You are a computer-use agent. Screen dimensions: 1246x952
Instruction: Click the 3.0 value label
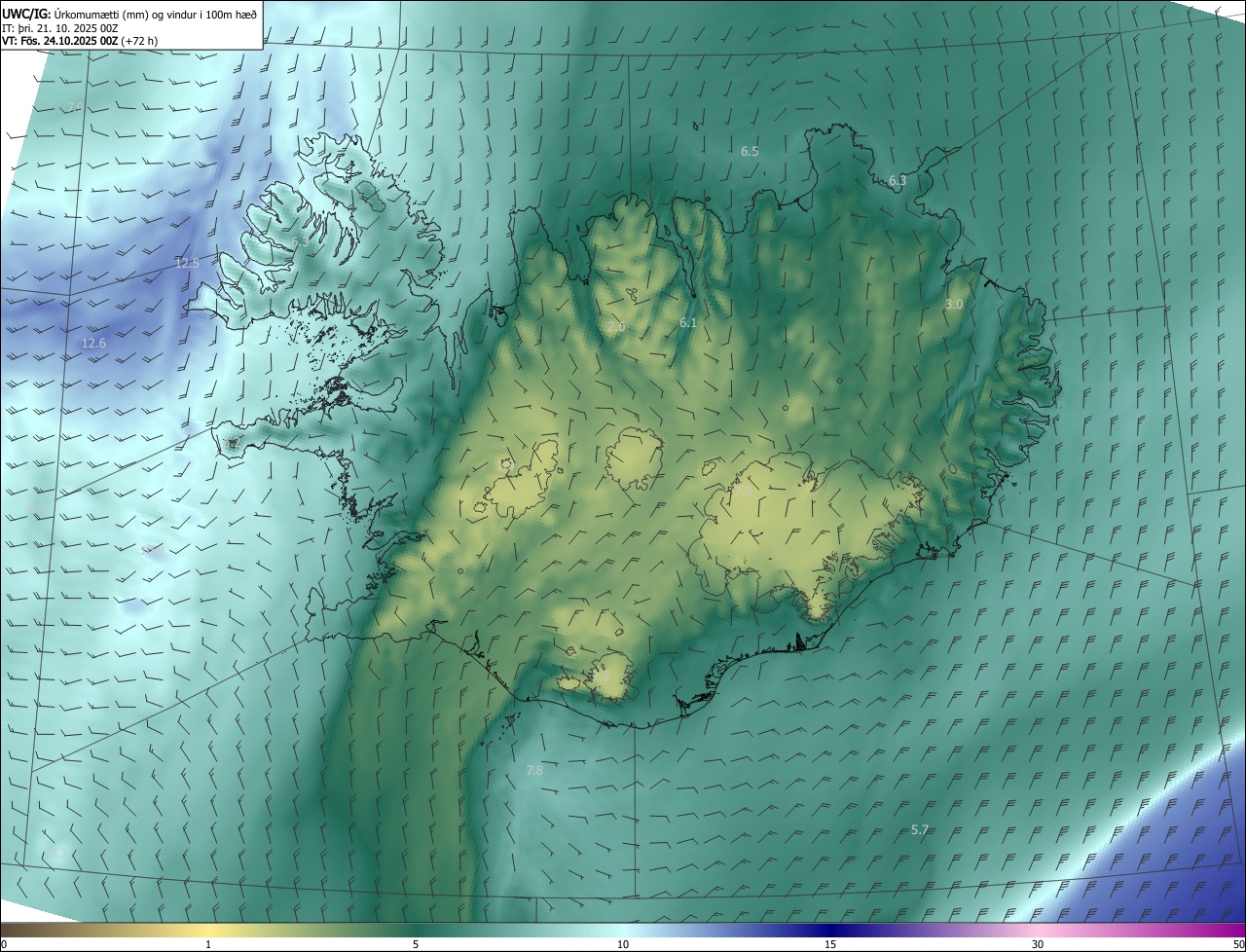(x=954, y=304)
